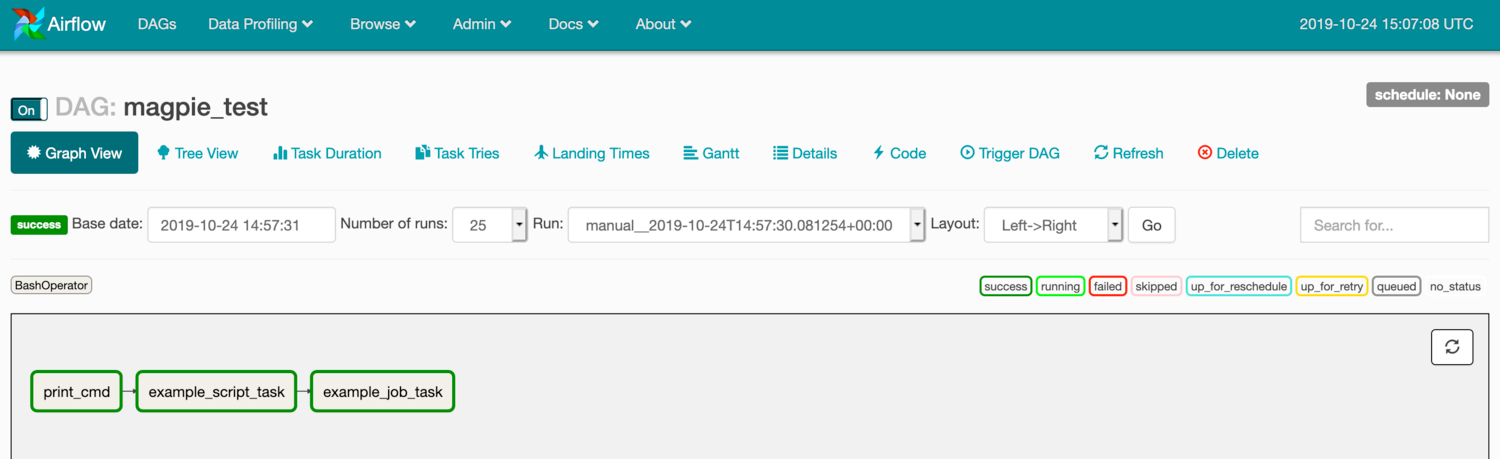The width and height of the screenshot is (1500, 459).
Task: Click the Search for field
Action: (x=1394, y=225)
